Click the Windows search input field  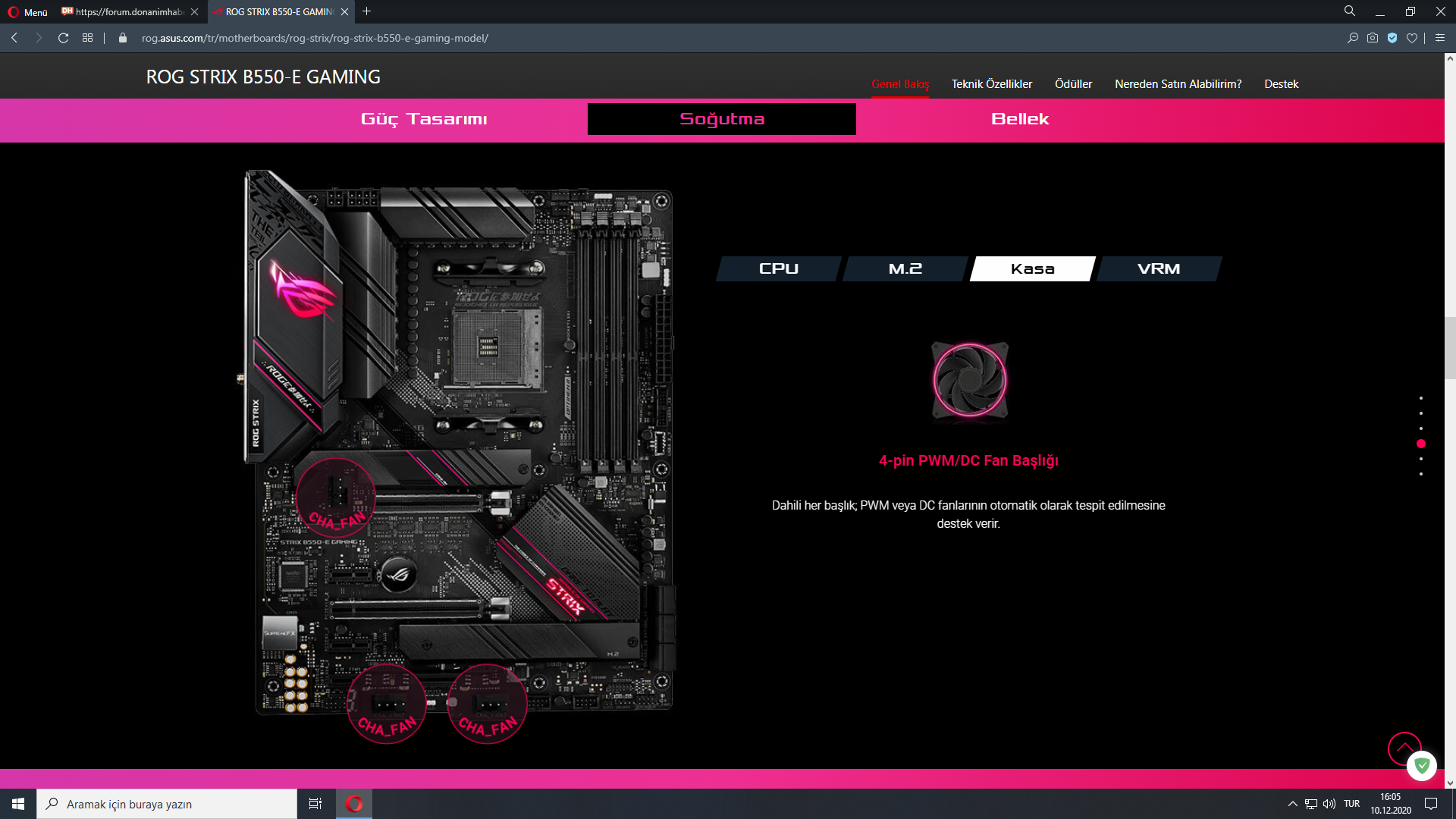pos(167,804)
